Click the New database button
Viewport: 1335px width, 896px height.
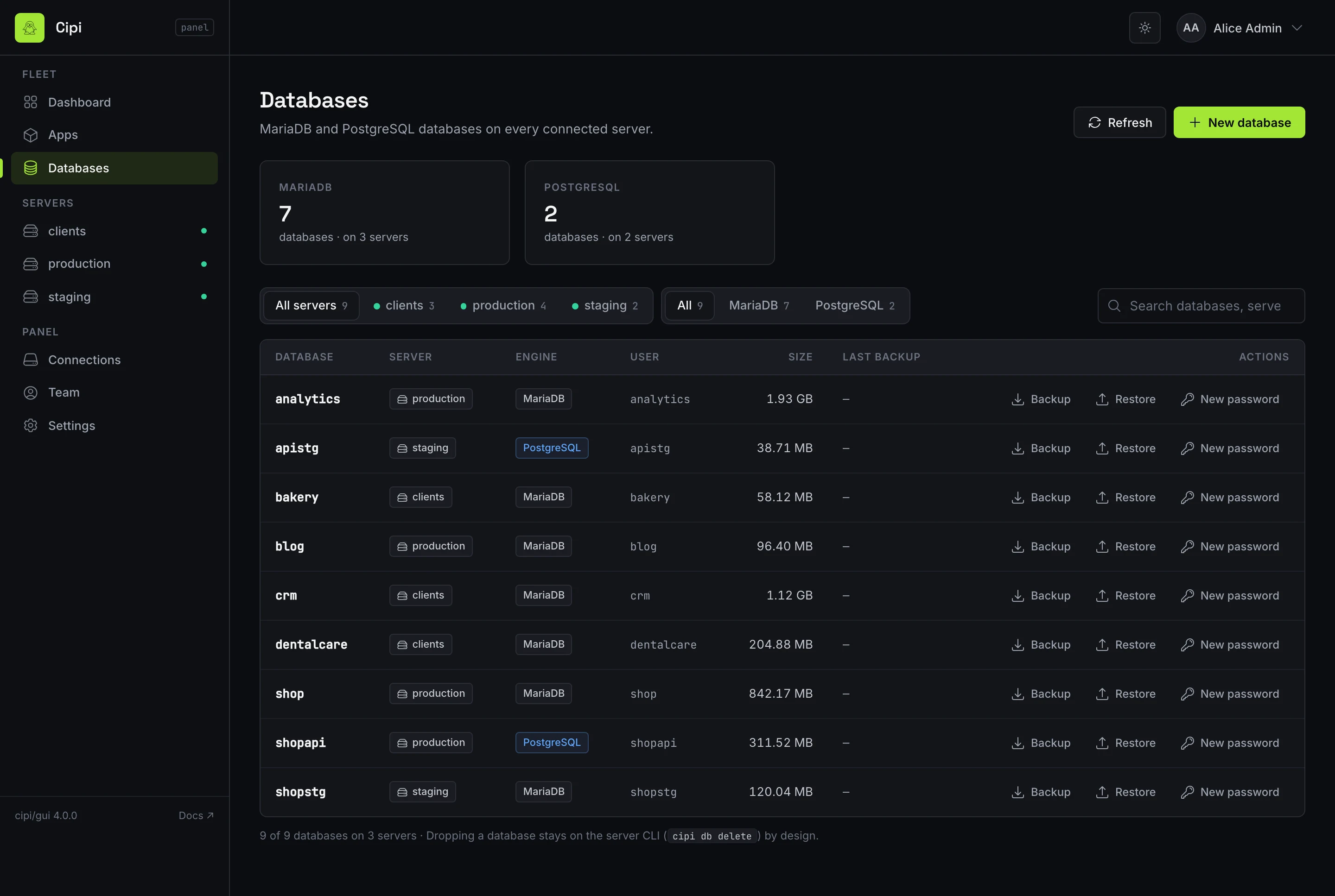pyautogui.click(x=1239, y=122)
